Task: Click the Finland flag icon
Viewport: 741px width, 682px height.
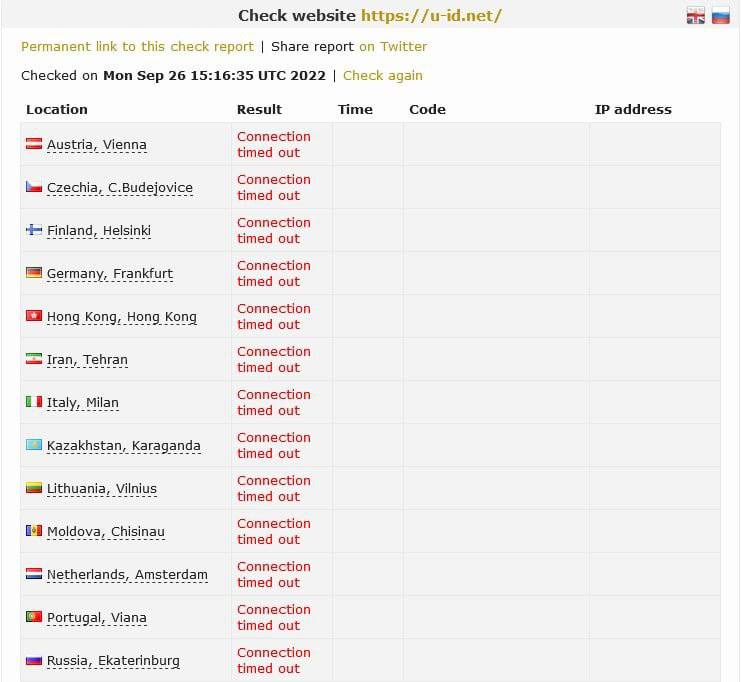Action: pos(34,230)
